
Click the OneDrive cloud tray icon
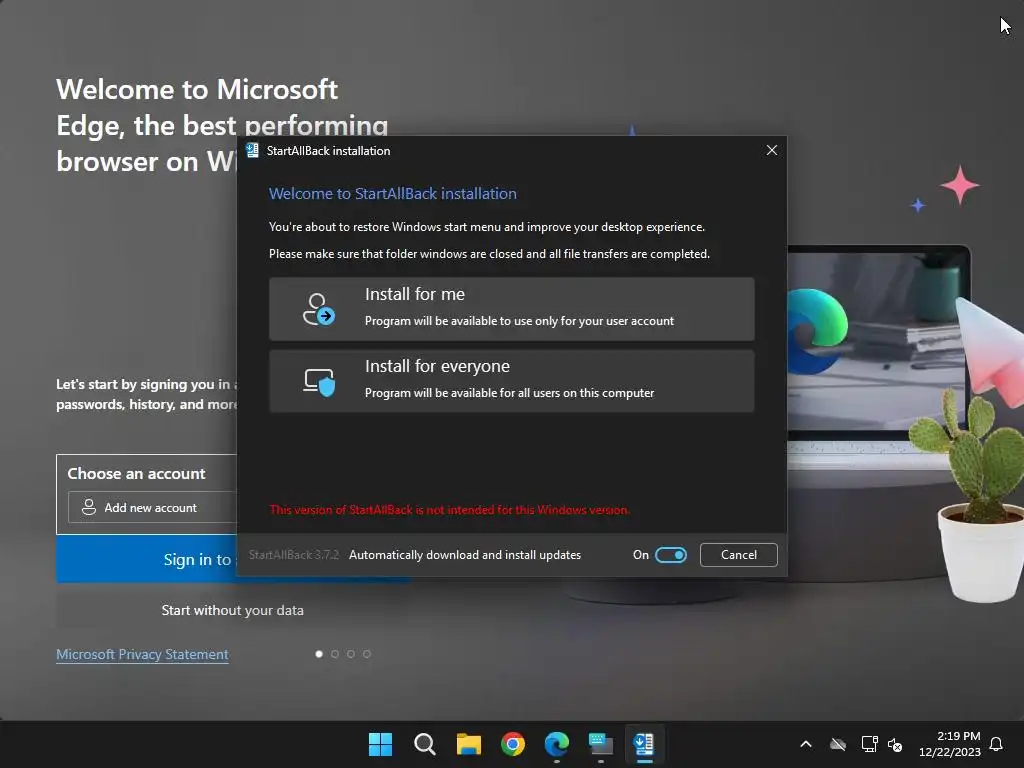coord(838,744)
